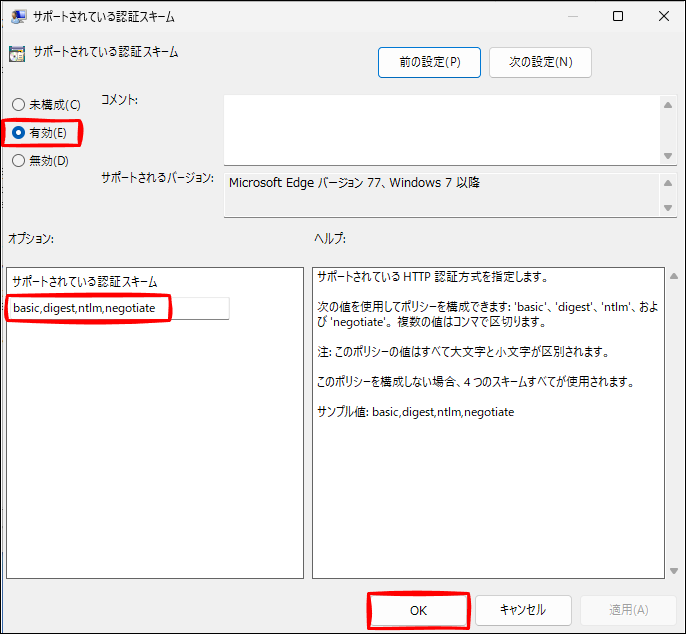Image resolution: width=686 pixels, height=634 pixels.
Task: Click the help panel scroll up arrow
Action: click(668, 275)
